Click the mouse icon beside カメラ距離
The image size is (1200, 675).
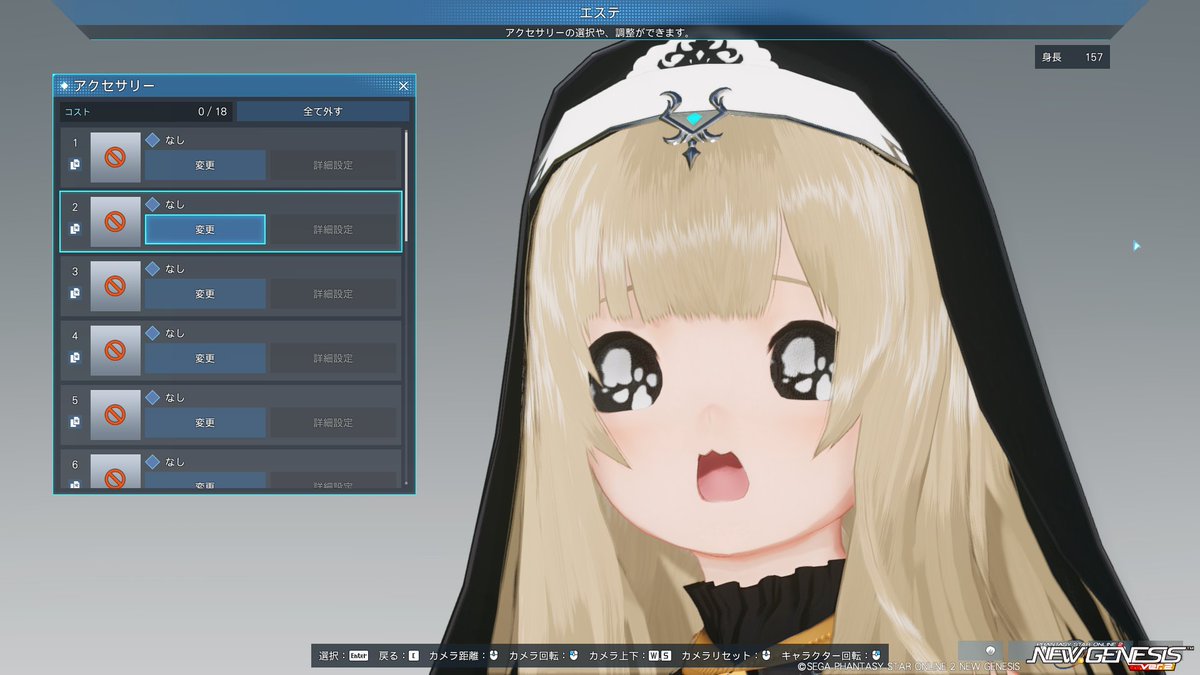(x=493, y=656)
